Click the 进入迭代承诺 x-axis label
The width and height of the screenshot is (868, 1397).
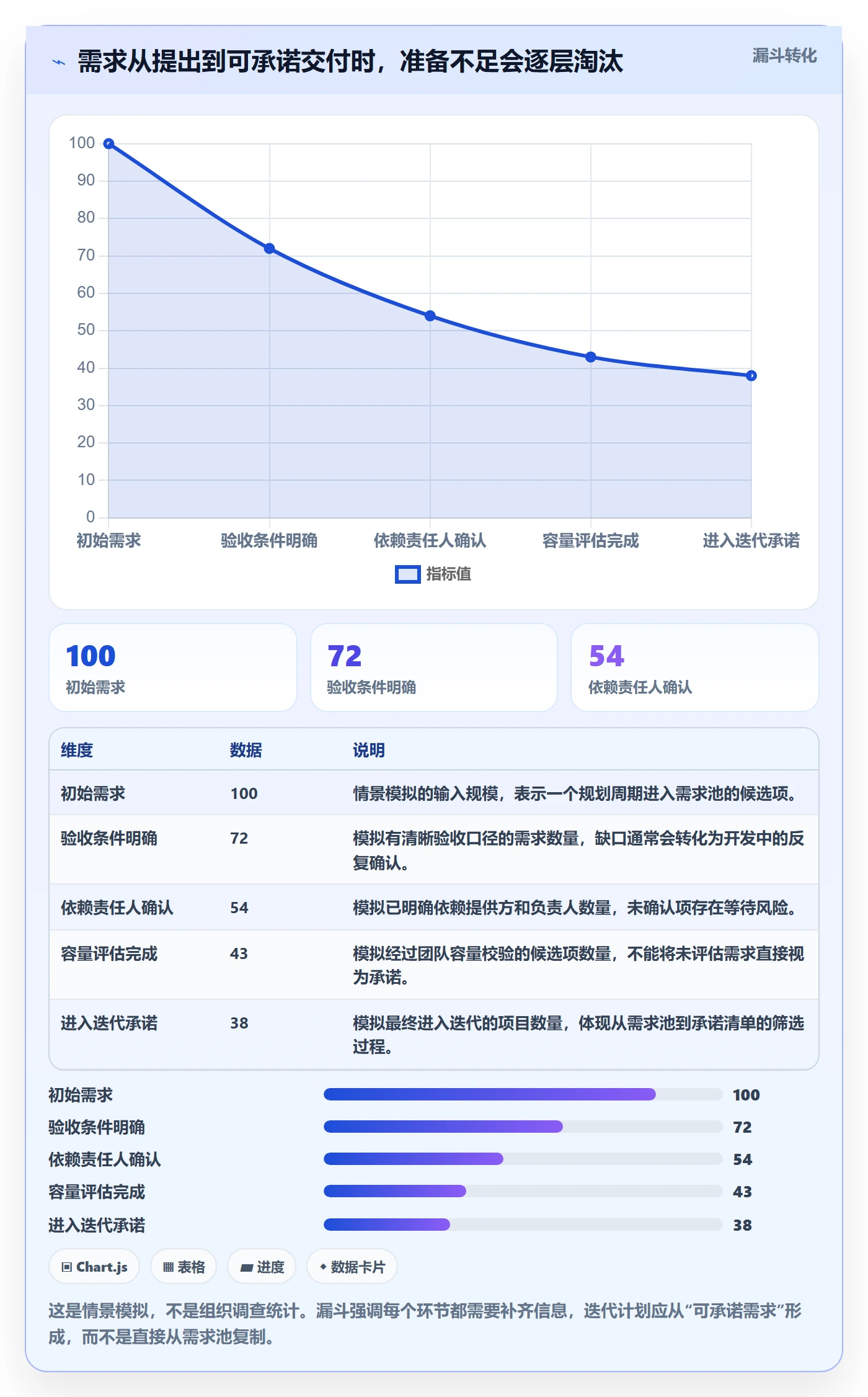click(751, 541)
